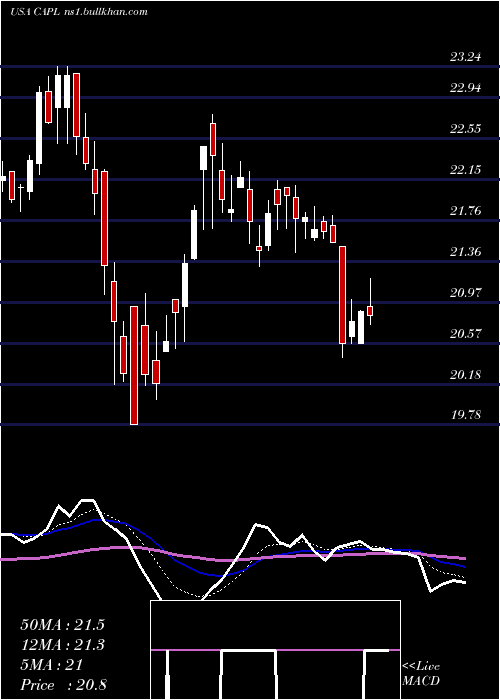
Task: Click the 23.24 price level label
Action: pyautogui.click(x=466, y=57)
